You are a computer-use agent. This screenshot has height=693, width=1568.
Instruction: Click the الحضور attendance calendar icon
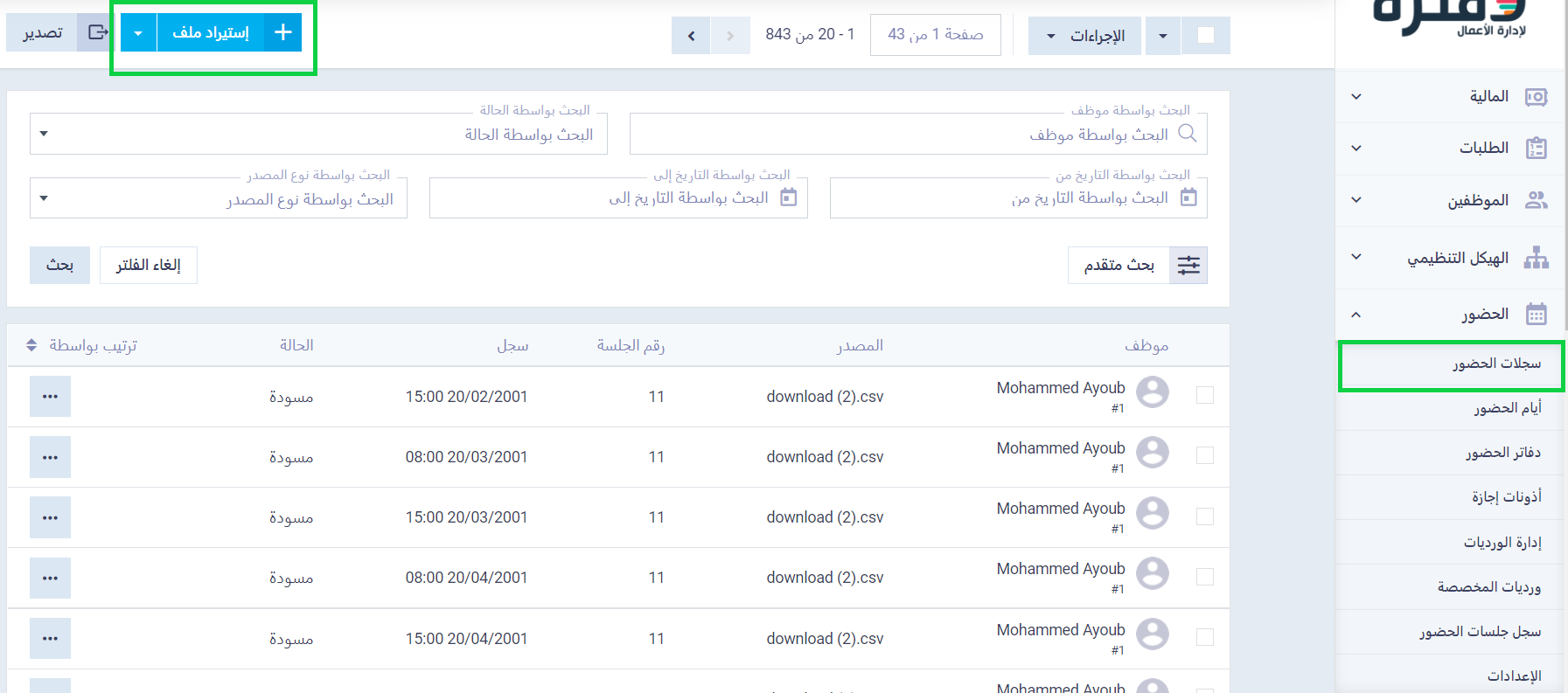1537,314
